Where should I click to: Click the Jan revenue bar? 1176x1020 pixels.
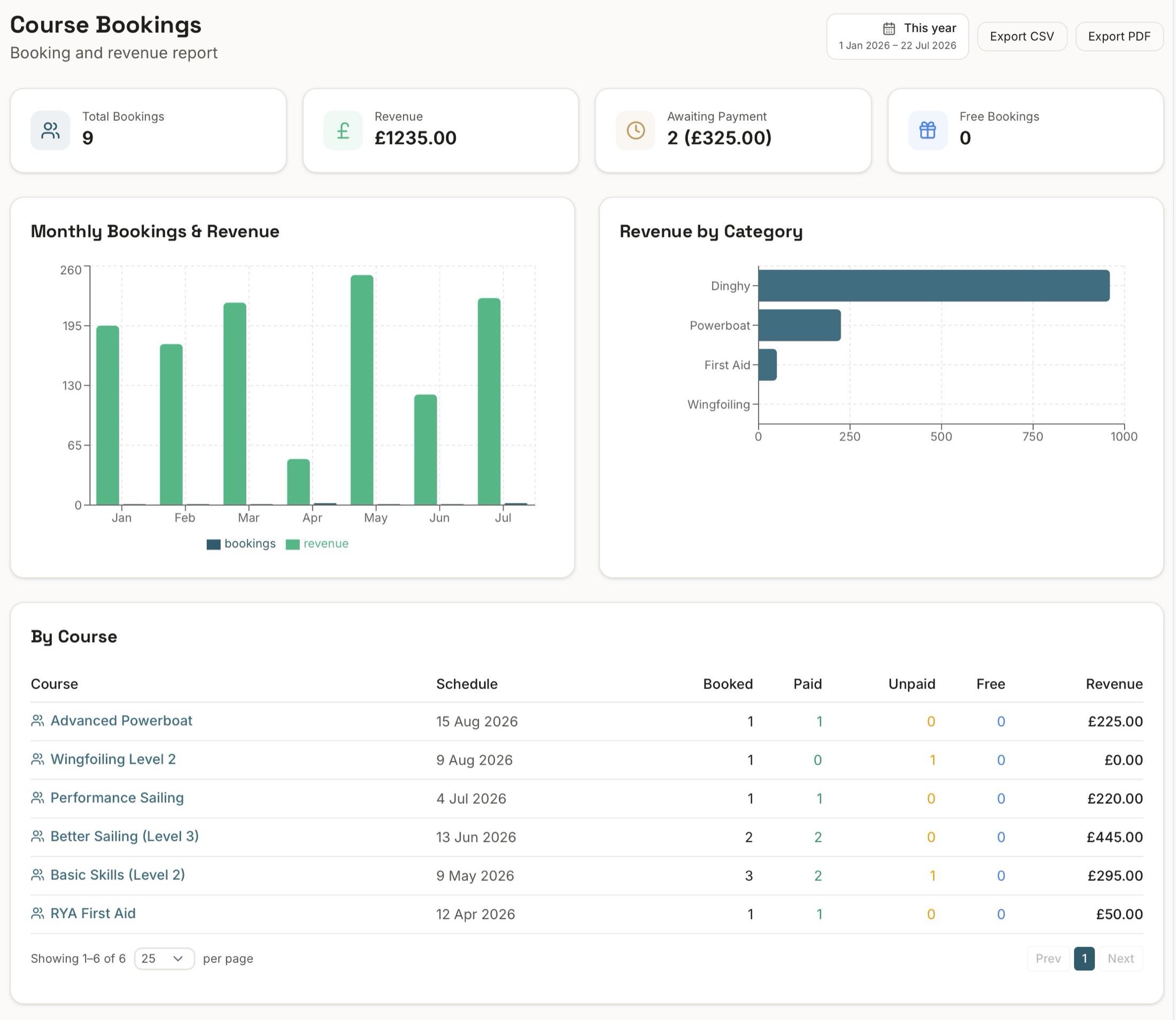click(107, 416)
